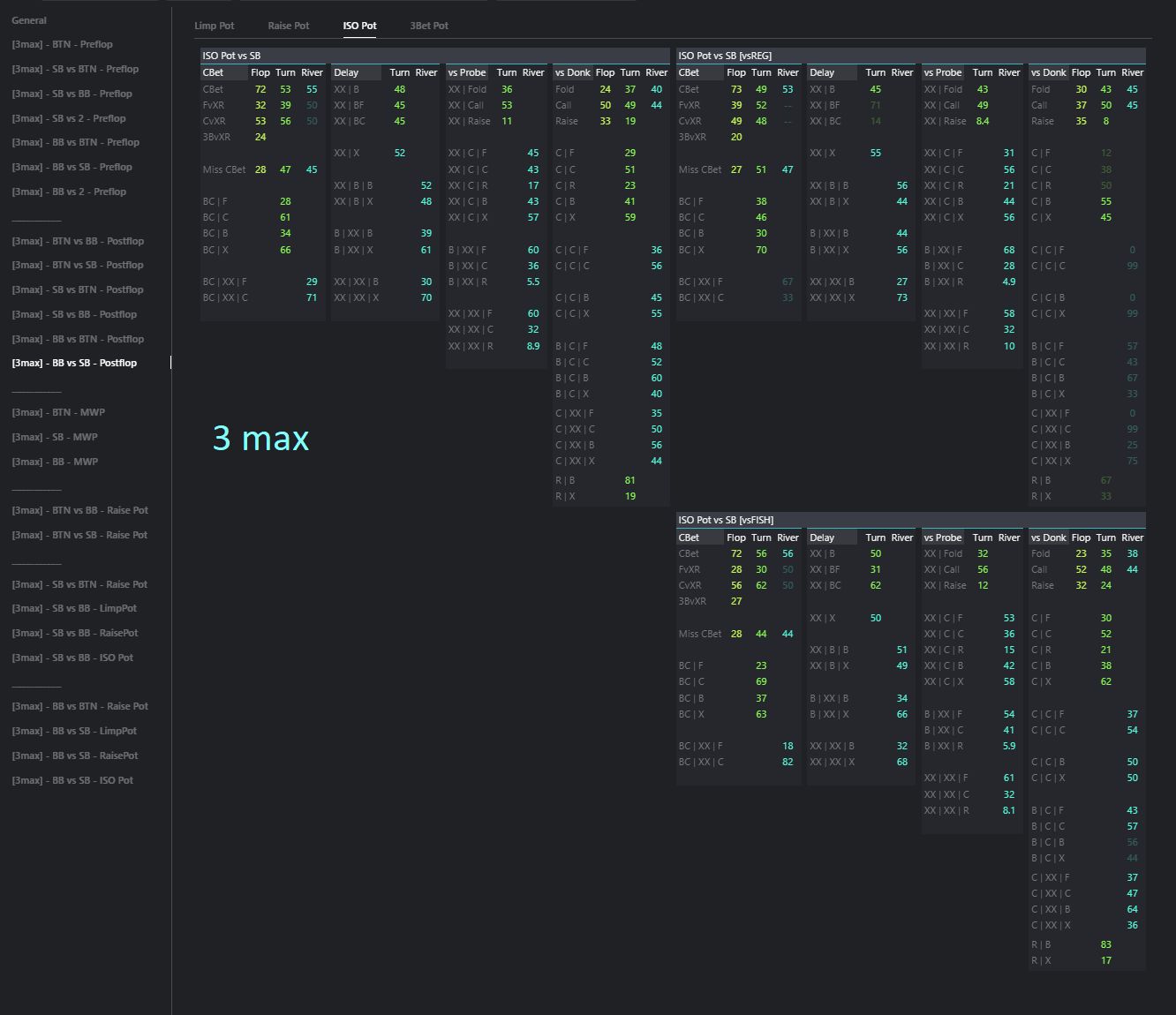Select the 3Bet Pot tab
This screenshot has height=1015, width=1176.
(x=429, y=26)
